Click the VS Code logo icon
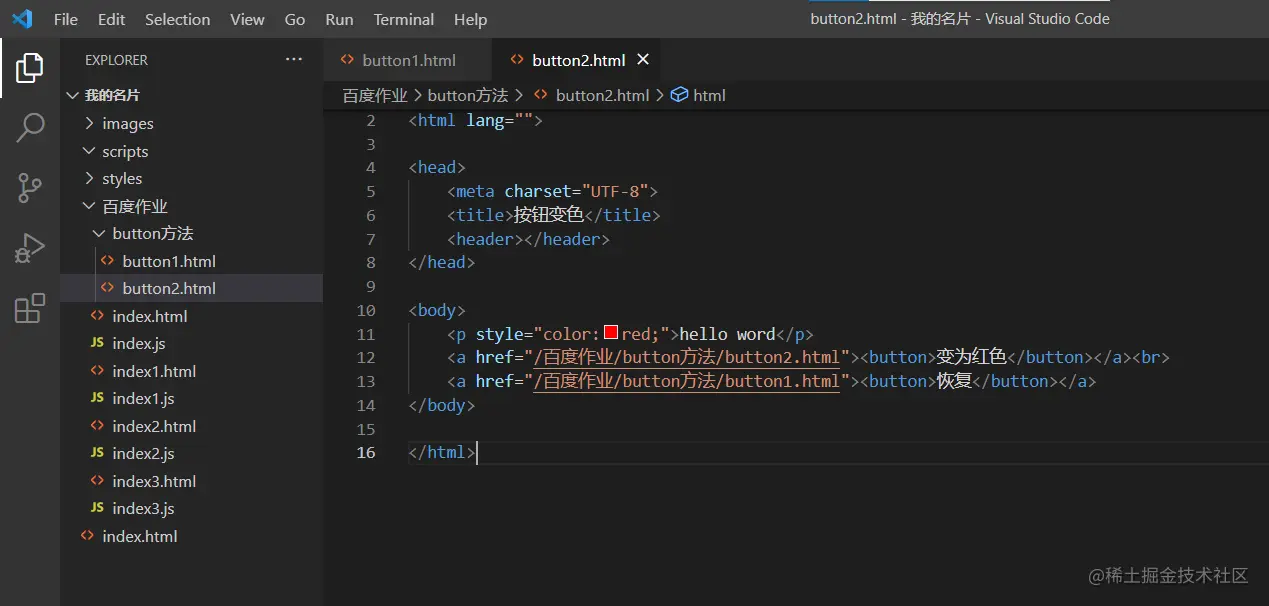The width and height of the screenshot is (1269, 606). (x=22, y=19)
